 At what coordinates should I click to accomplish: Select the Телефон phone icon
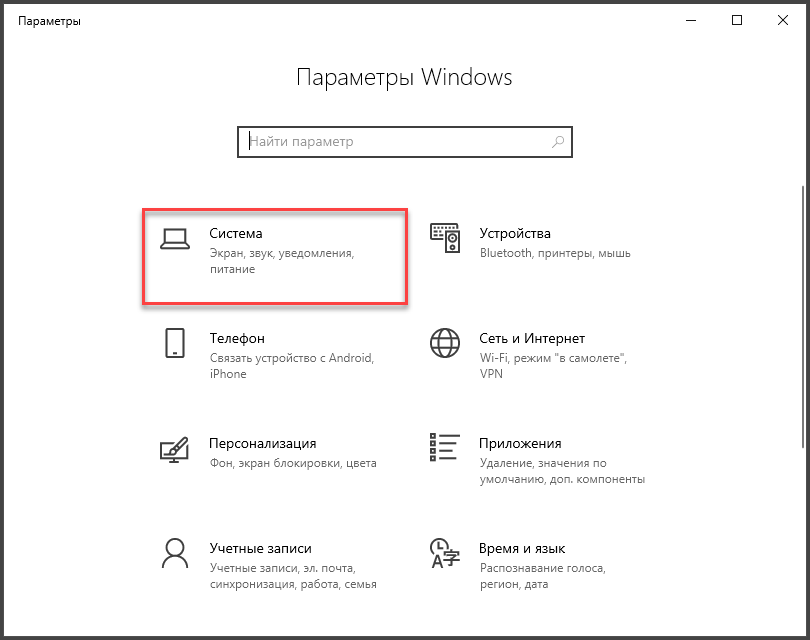pyautogui.click(x=175, y=343)
